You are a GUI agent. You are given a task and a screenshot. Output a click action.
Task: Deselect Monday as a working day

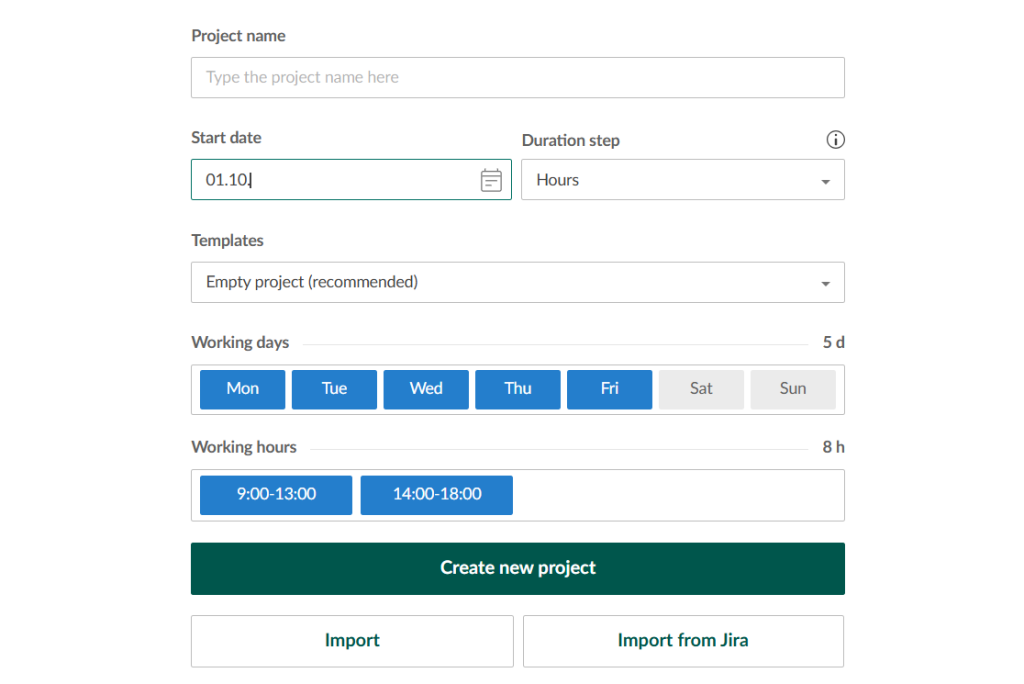[x=242, y=388]
